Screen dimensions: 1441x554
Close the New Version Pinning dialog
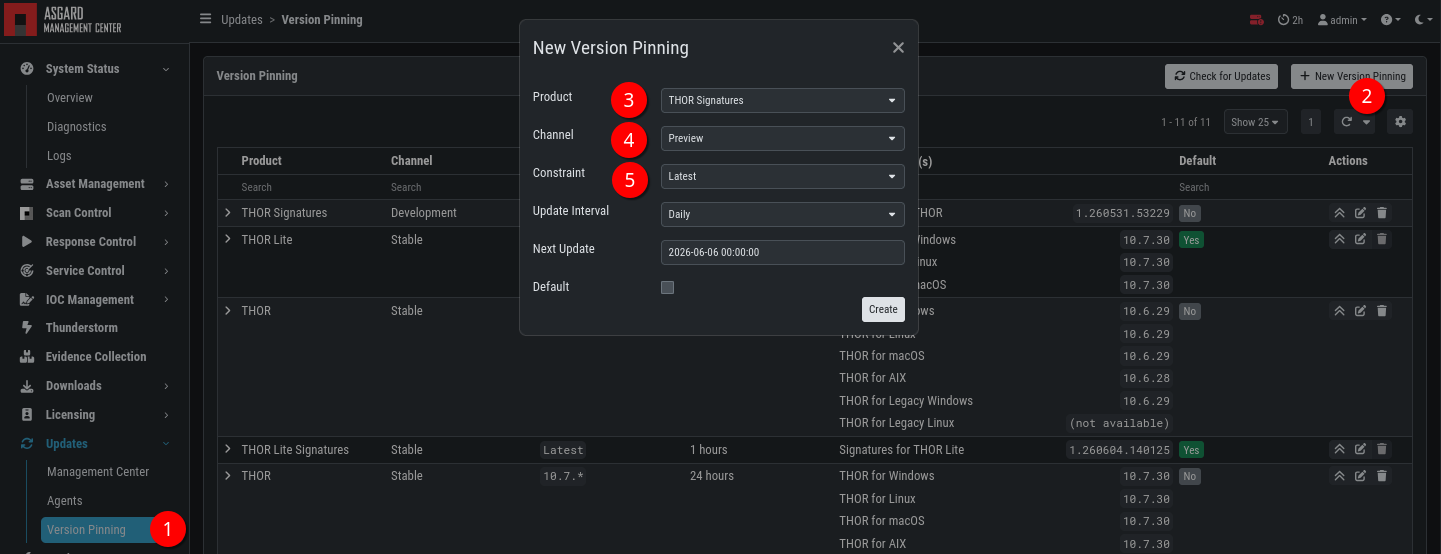[x=898, y=48]
